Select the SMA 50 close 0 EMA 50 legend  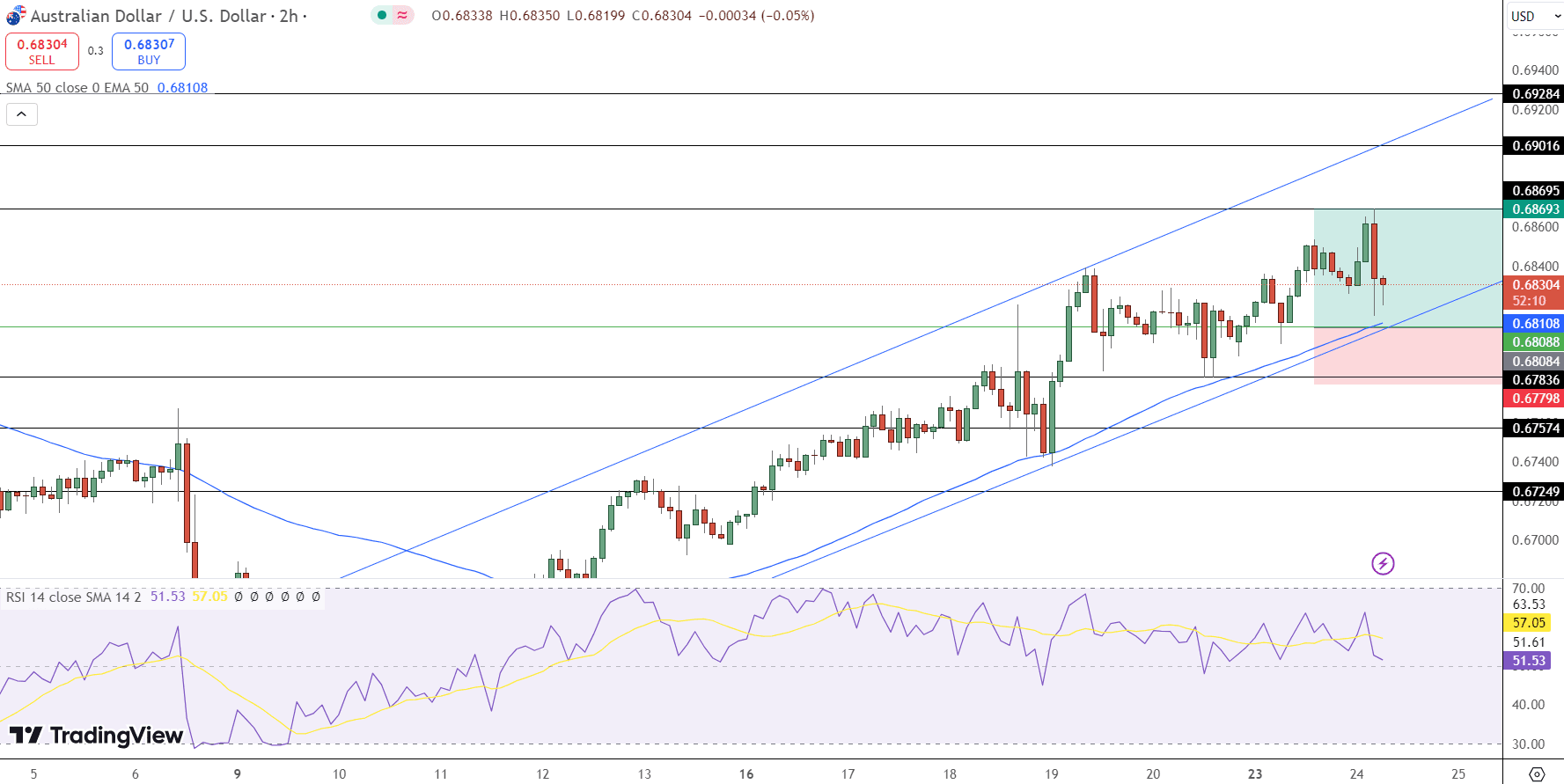pos(77,88)
